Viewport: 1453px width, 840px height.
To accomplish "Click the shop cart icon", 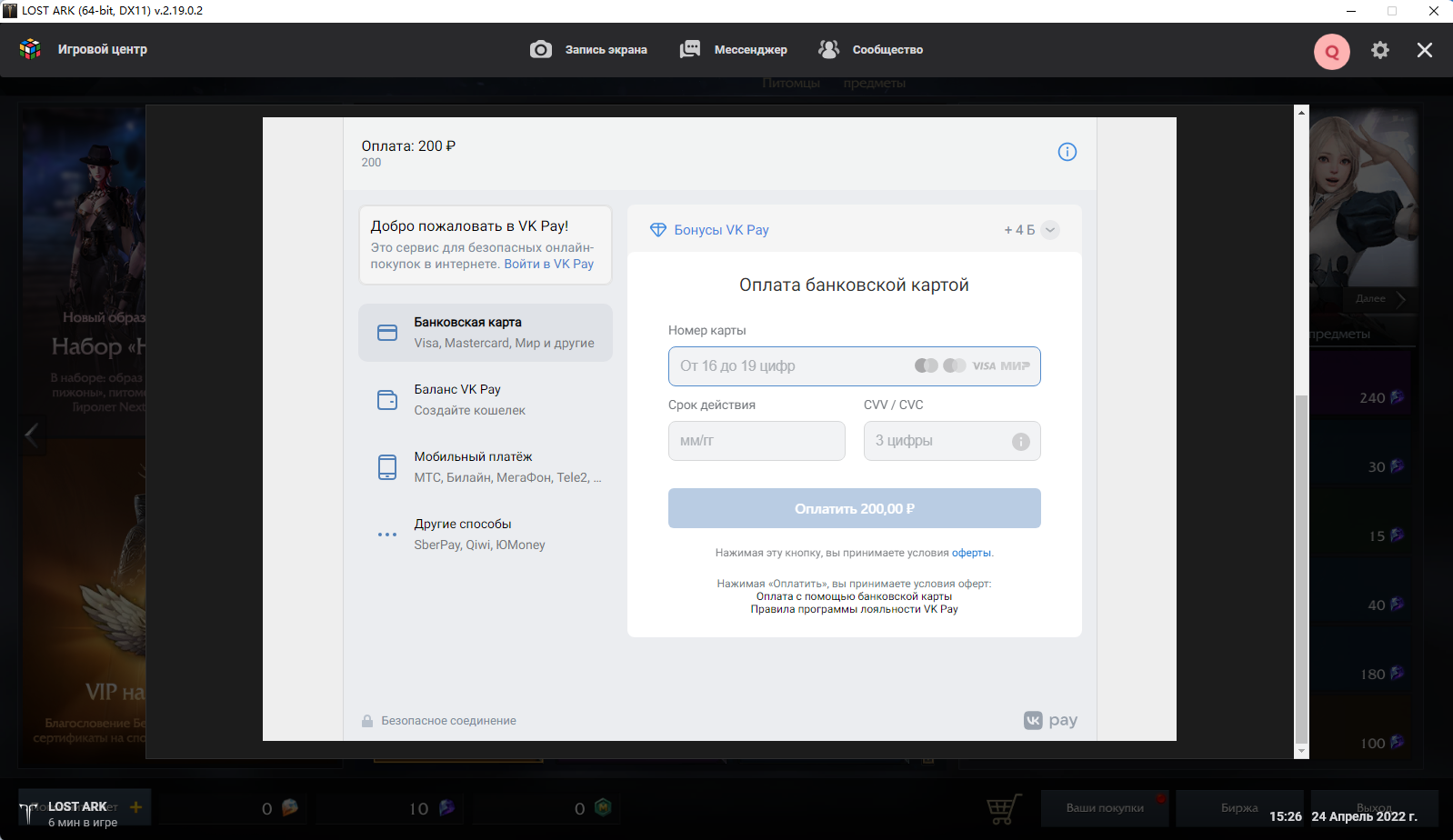I will 1004,807.
